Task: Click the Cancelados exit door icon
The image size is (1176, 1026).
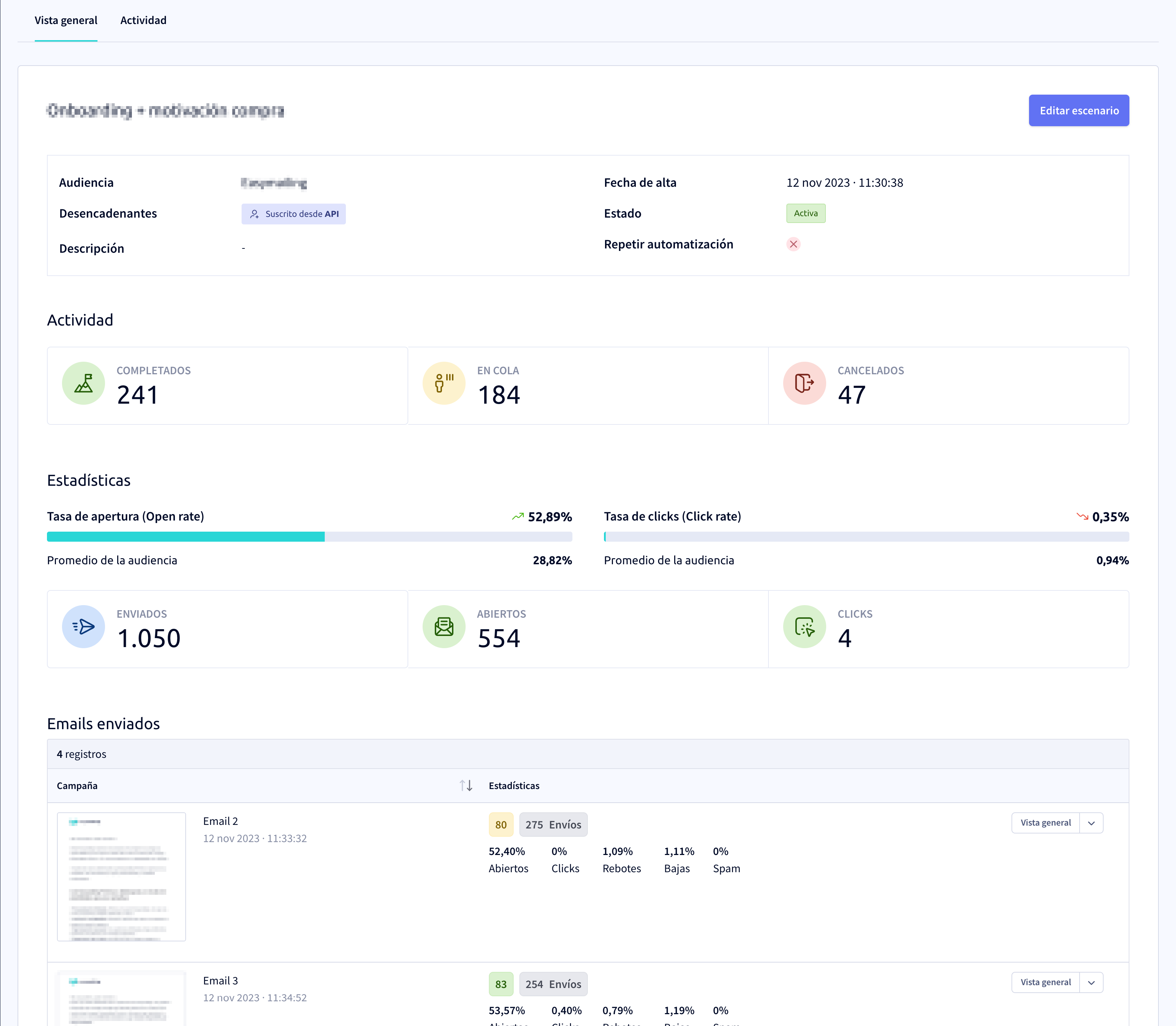Action: click(x=804, y=384)
